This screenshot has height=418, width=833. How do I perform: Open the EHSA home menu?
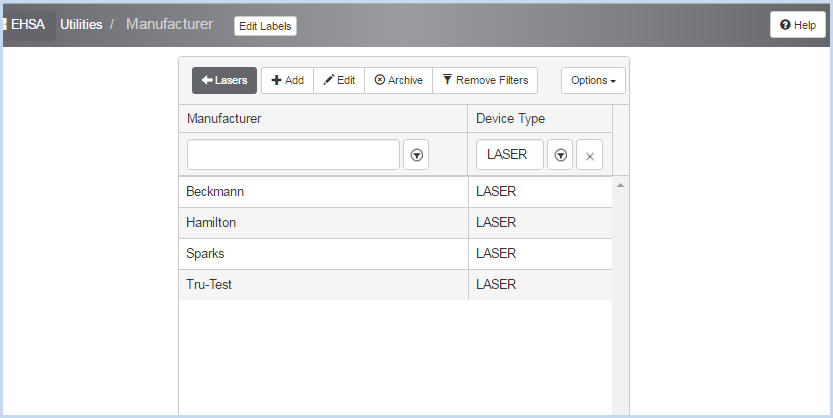[28, 25]
